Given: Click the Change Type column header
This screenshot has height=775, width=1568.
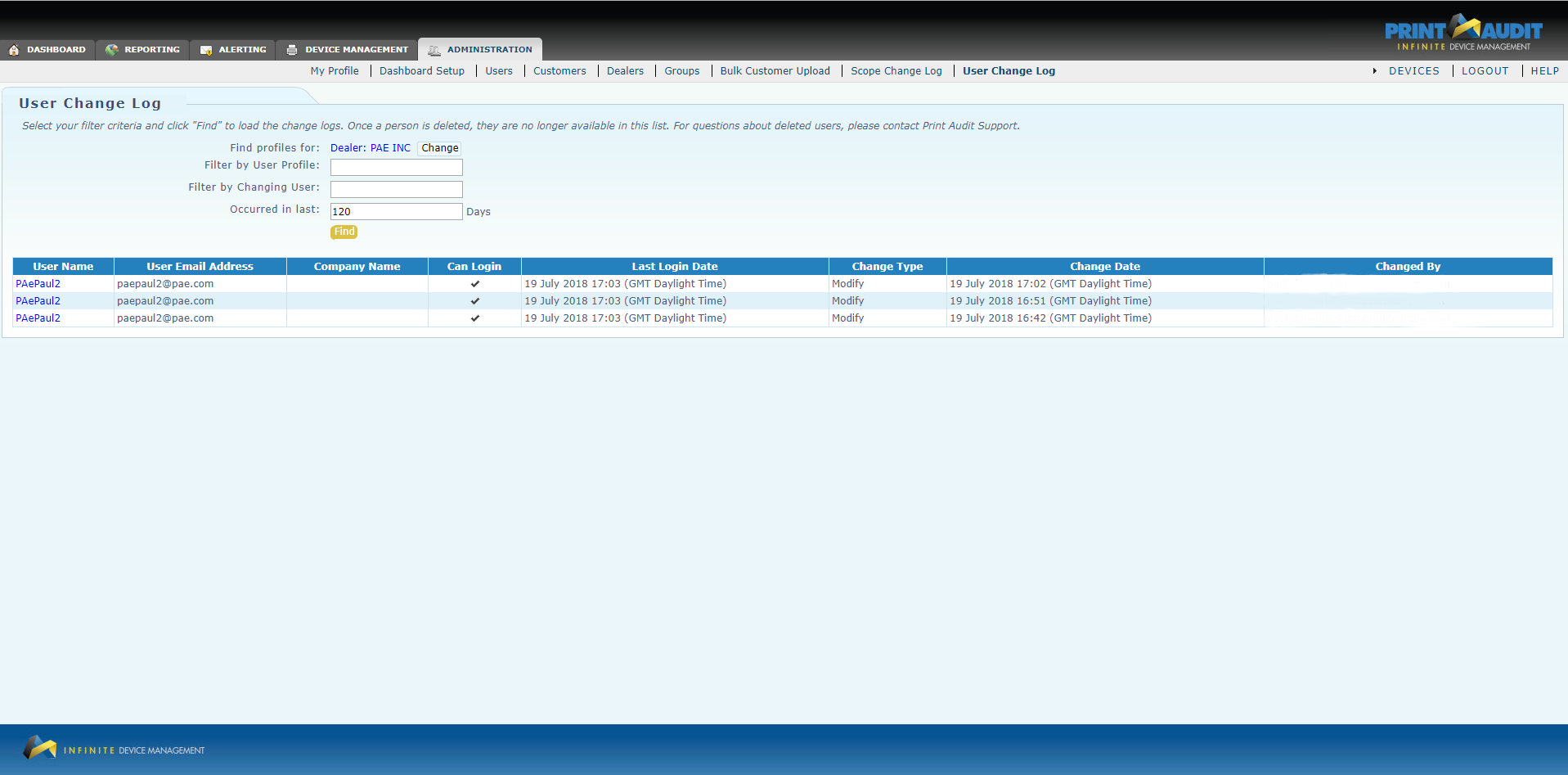Looking at the screenshot, I should point(887,266).
